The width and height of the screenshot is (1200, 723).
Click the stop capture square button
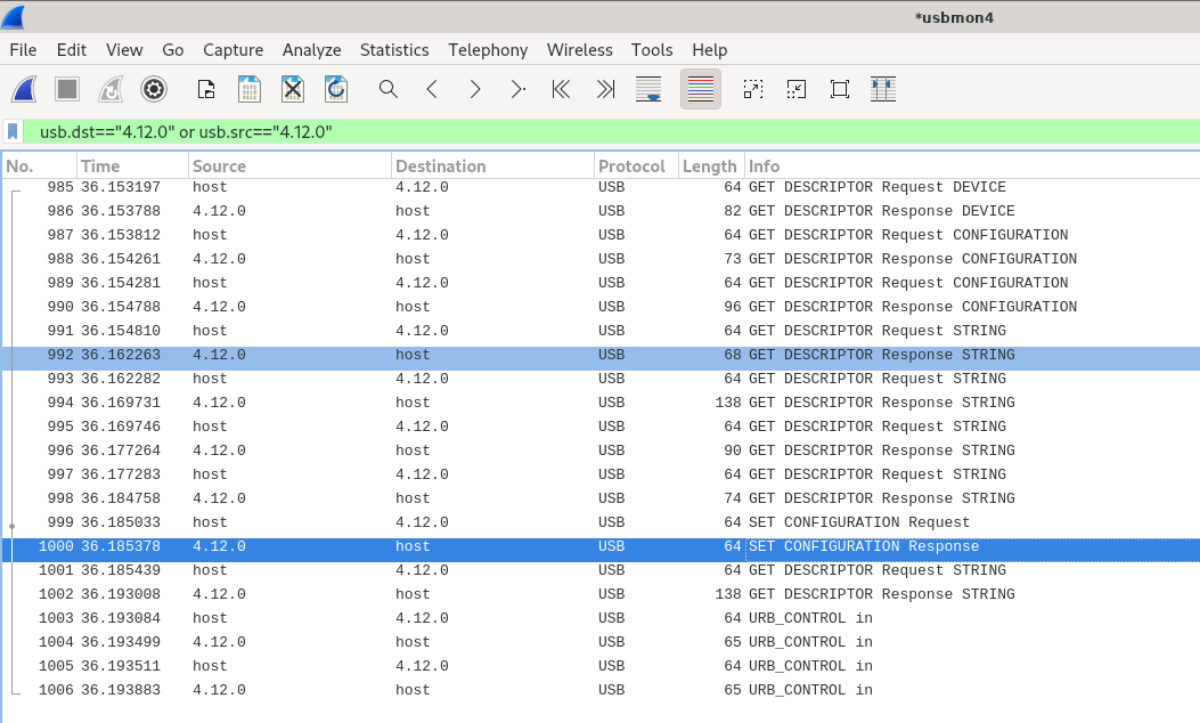pyautogui.click(x=67, y=90)
